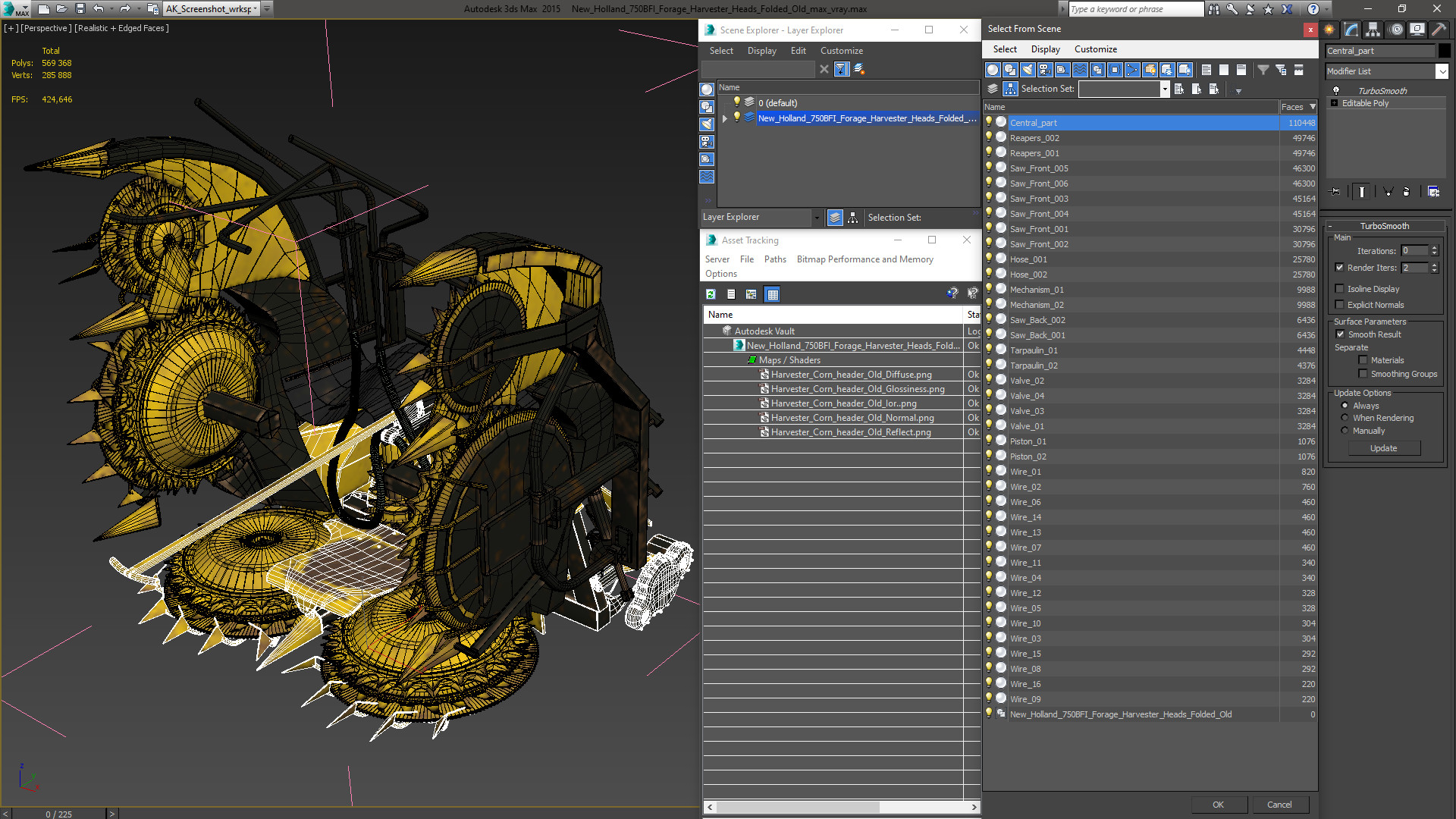The width and height of the screenshot is (1456, 819).
Task: Click the TurboSmooth Update button
Action: point(1383,448)
